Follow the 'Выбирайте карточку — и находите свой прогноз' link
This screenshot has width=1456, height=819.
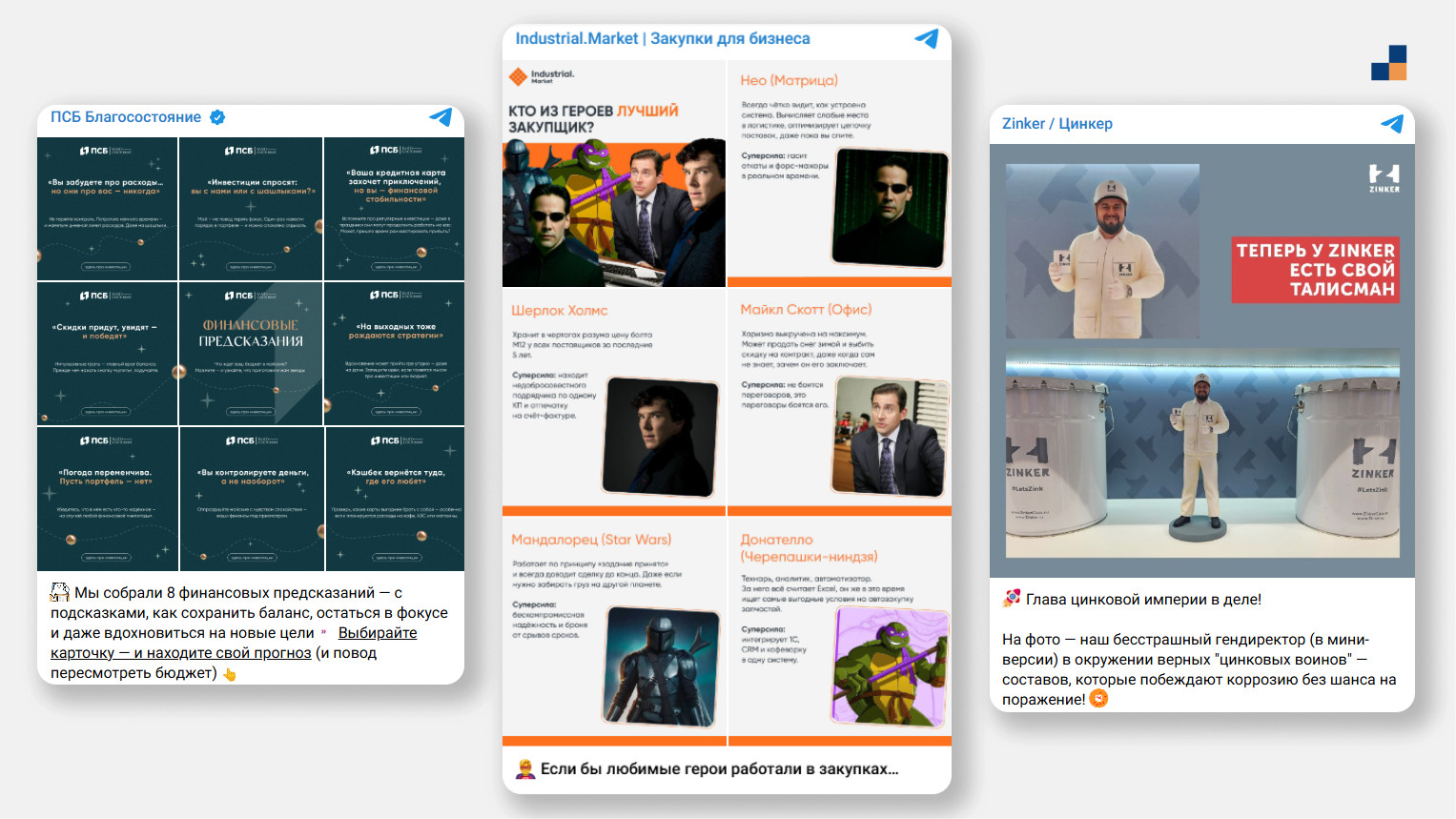(x=234, y=643)
